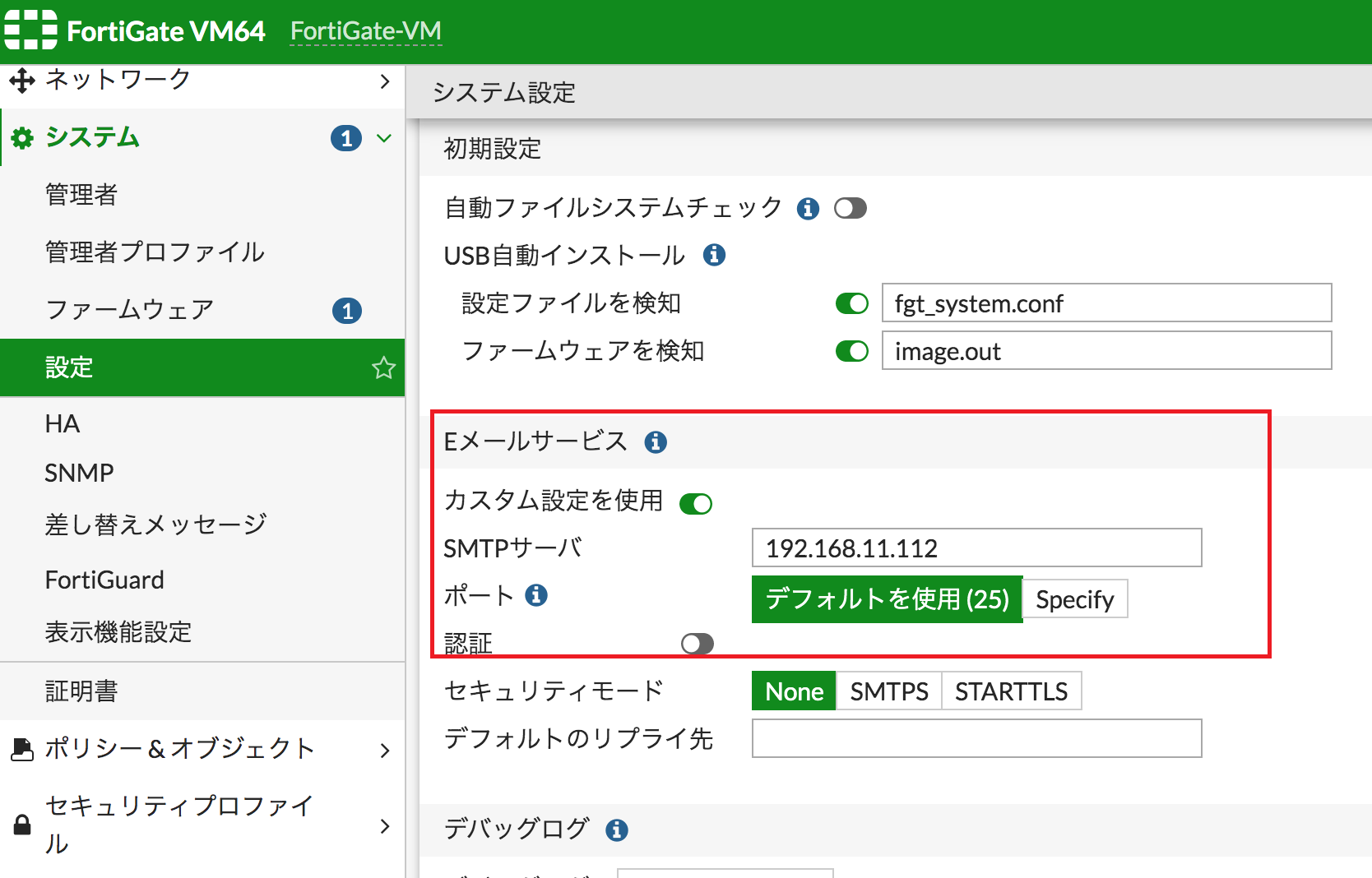Expand ポリシー＆オブジェクト chevron
1372x878 pixels.
point(385,750)
